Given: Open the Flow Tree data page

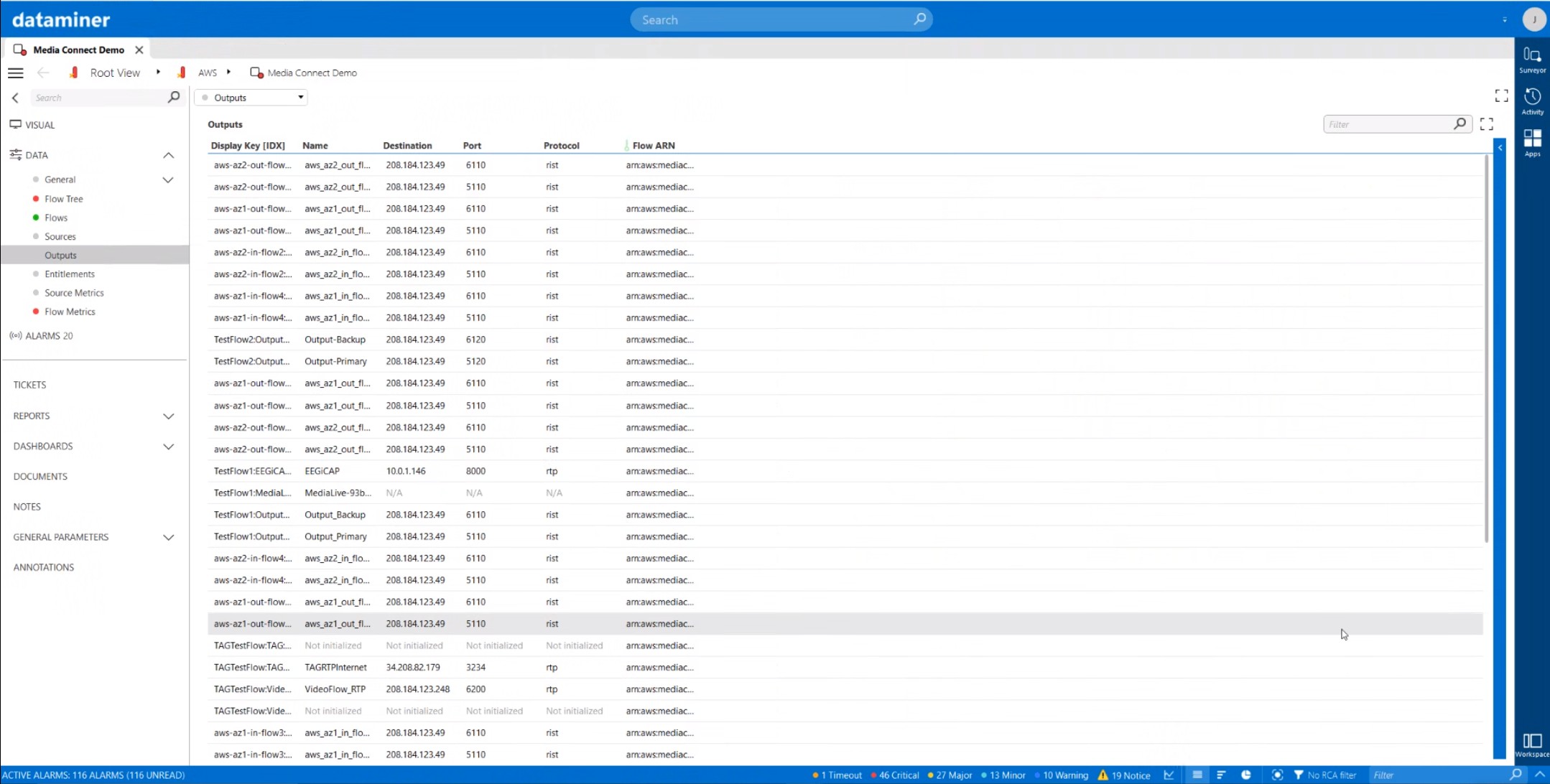Looking at the screenshot, I should (64, 199).
